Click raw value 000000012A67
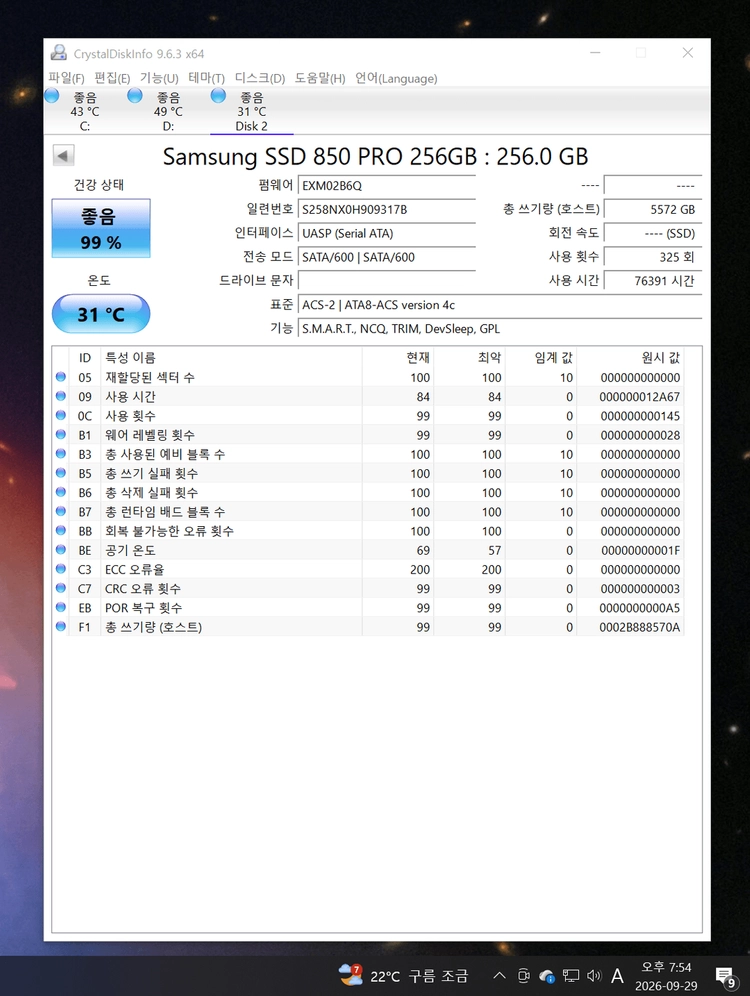Screen dimensions: 750x996 tap(640, 396)
